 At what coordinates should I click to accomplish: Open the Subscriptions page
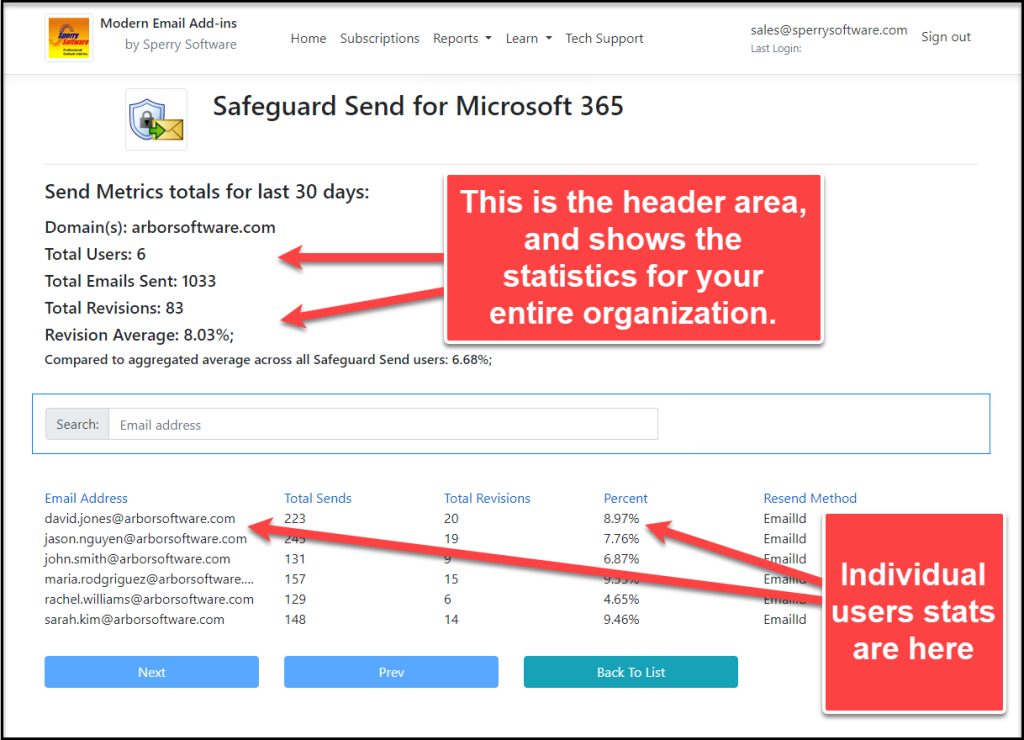coord(380,38)
